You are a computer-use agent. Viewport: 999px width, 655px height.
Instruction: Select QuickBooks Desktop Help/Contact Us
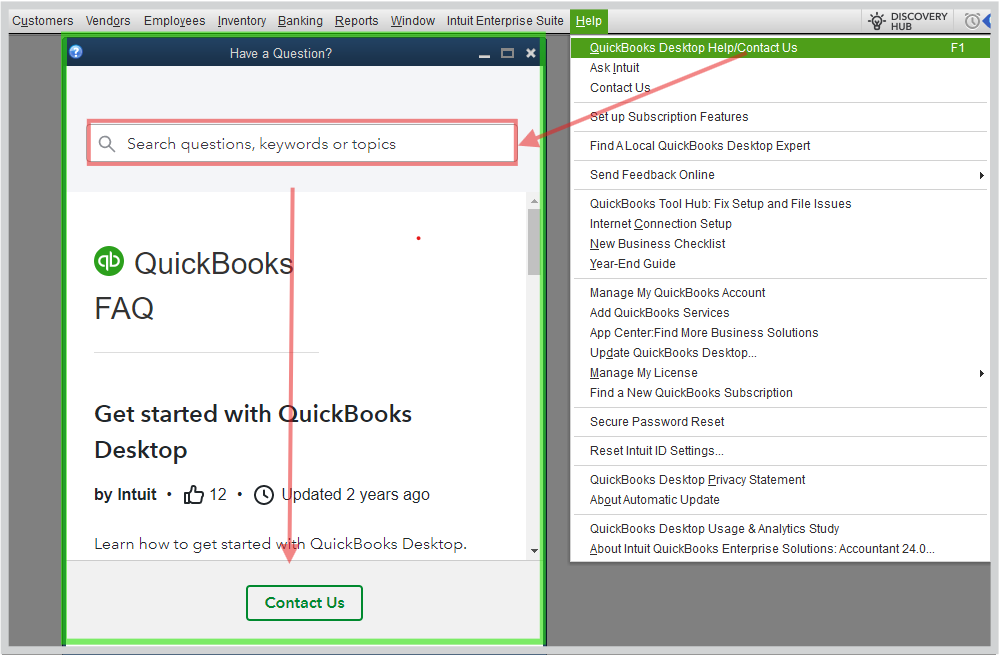[x=780, y=48]
